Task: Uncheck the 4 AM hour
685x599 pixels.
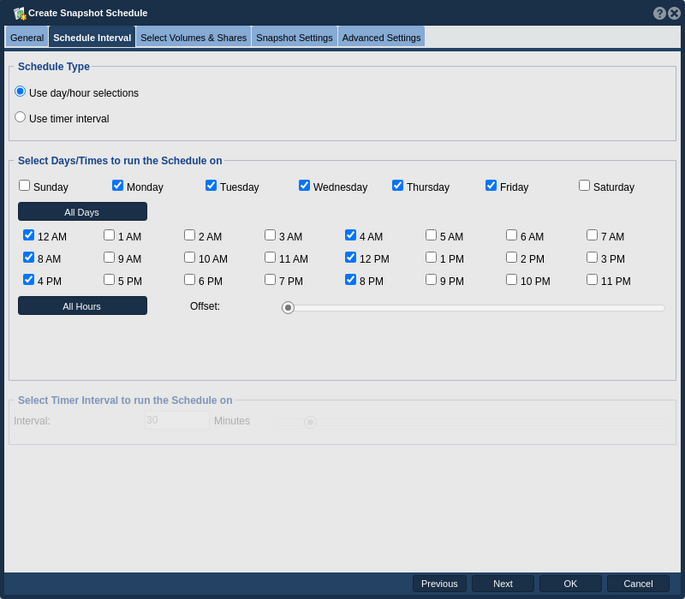Action: pyautogui.click(x=351, y=235)
